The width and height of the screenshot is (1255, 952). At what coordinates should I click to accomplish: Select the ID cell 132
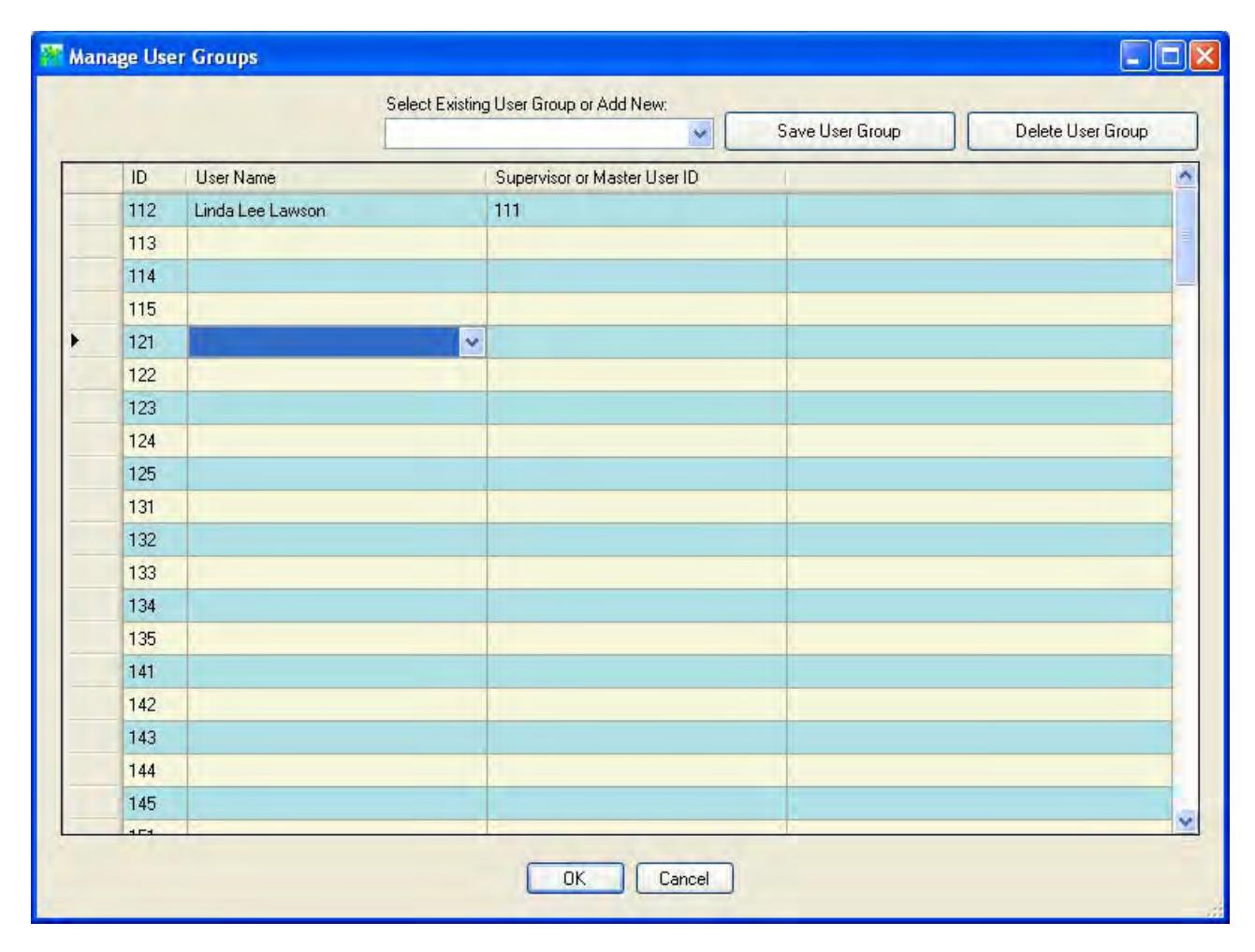point(155,540)
